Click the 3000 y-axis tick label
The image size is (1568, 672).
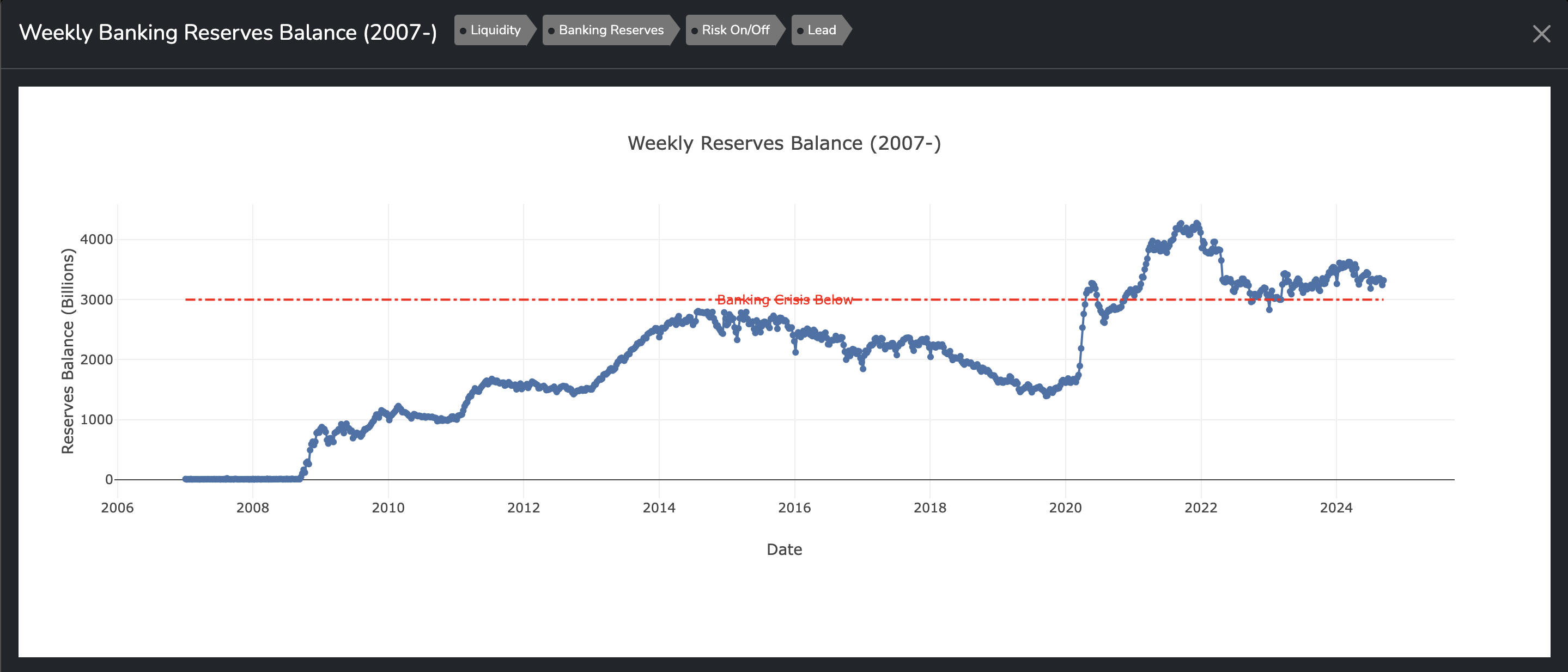[96, 300]
